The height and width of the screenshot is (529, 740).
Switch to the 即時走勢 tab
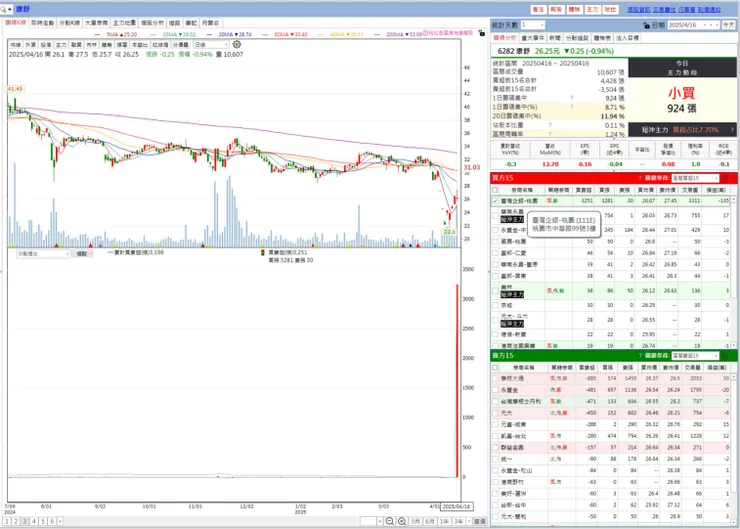click(42, 23)
